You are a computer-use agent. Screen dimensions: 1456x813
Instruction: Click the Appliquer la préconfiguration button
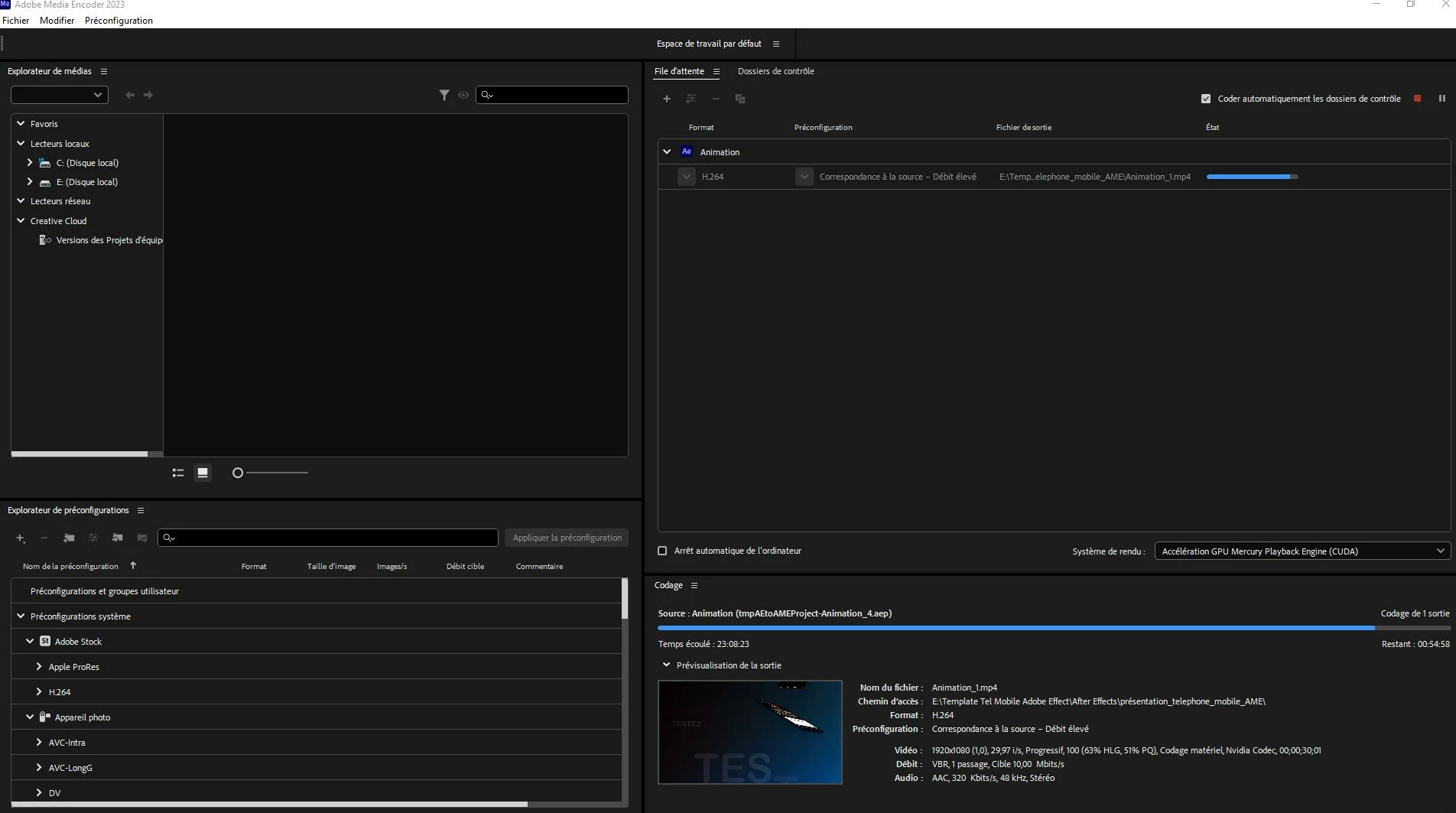click(x=567, y=538)
